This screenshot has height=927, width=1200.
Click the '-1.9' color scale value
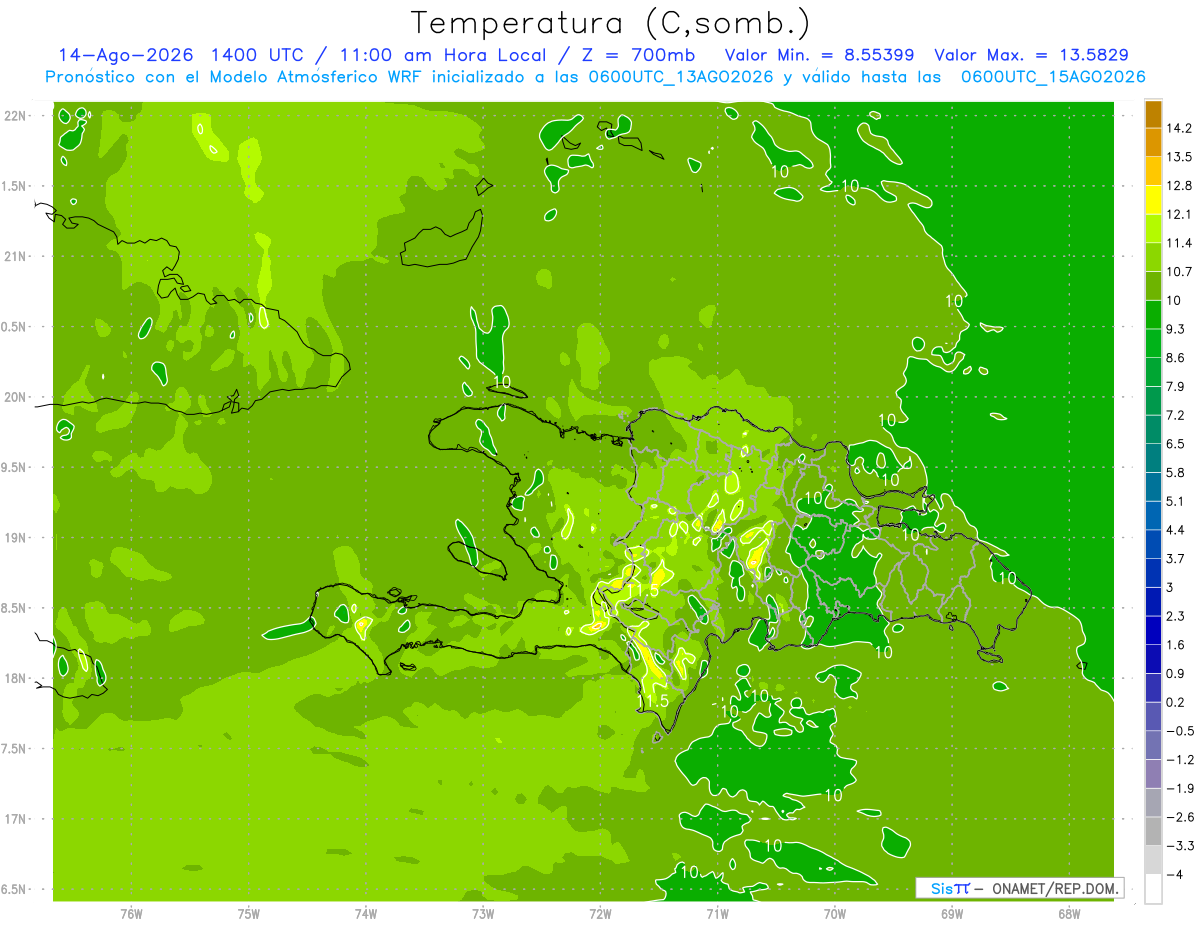click(x=1180, y=789)
